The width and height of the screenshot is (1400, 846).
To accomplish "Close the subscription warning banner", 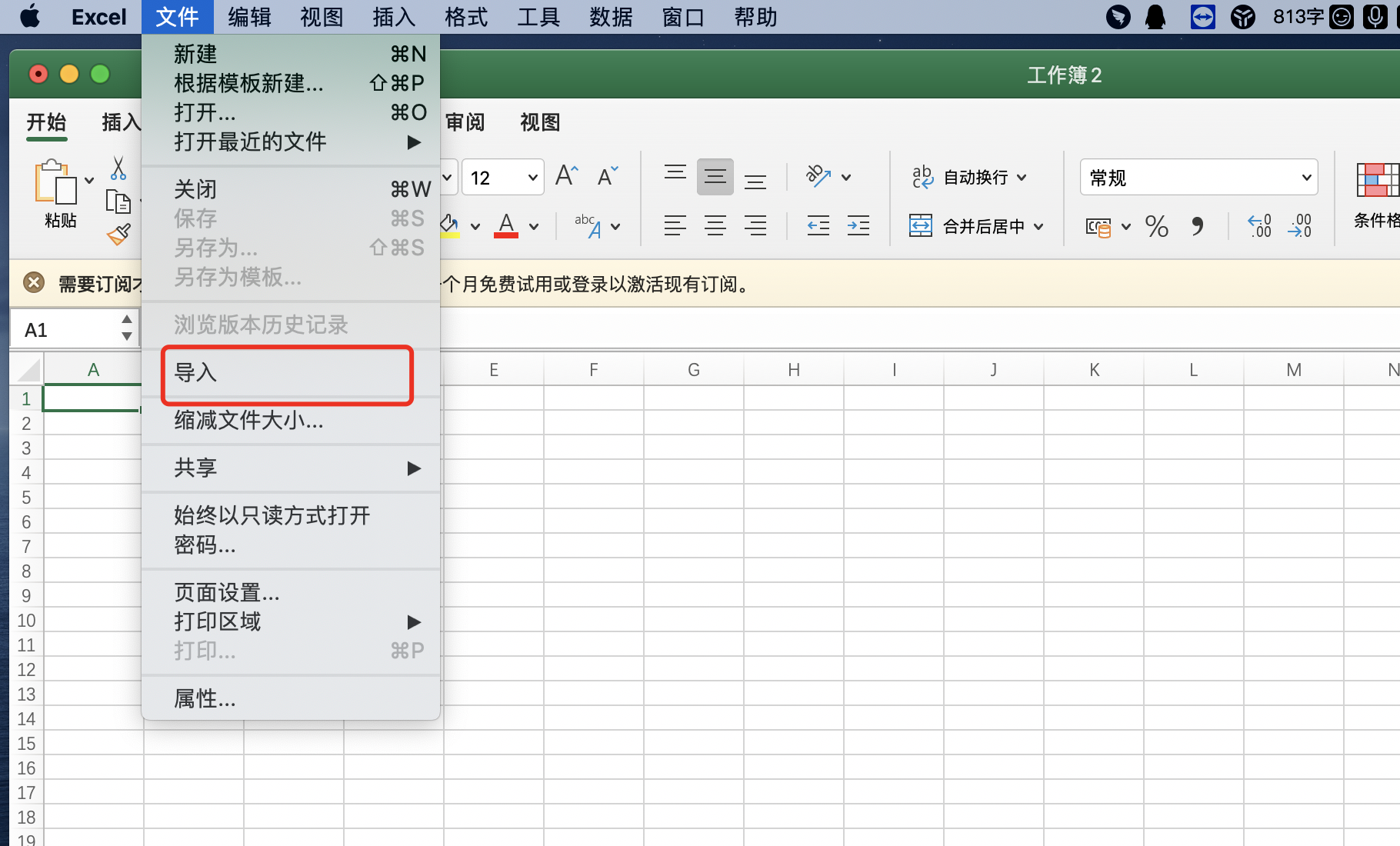I will (x=34, y=283).
